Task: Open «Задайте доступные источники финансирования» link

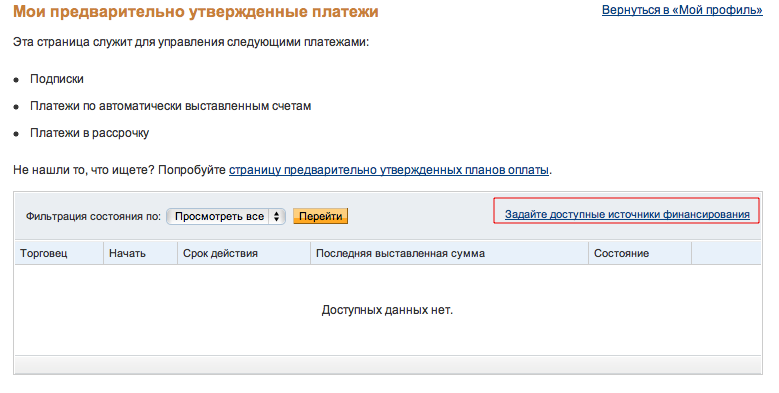Action: tap(627, 214)
